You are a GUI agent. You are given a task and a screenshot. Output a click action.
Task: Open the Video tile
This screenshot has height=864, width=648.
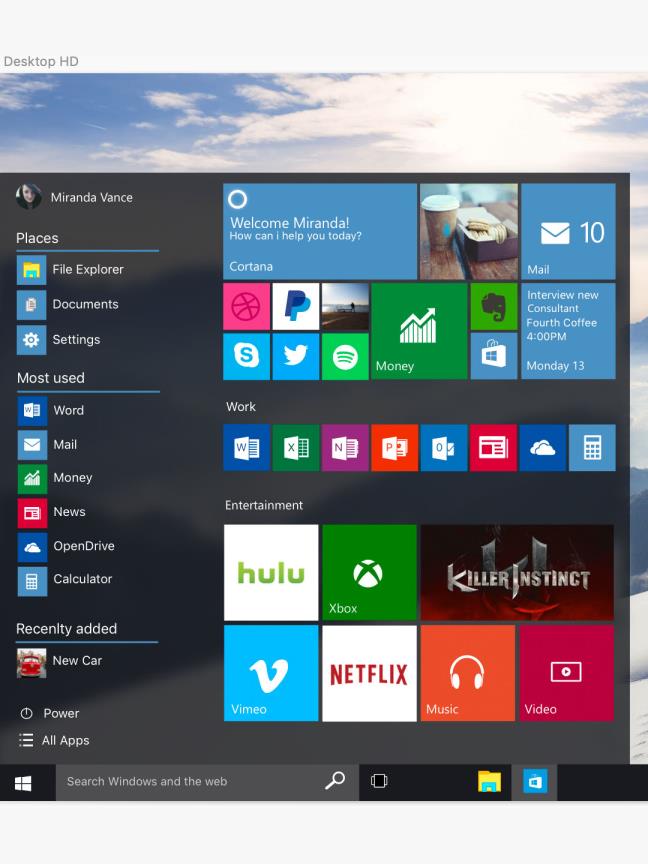click(566, 673)
